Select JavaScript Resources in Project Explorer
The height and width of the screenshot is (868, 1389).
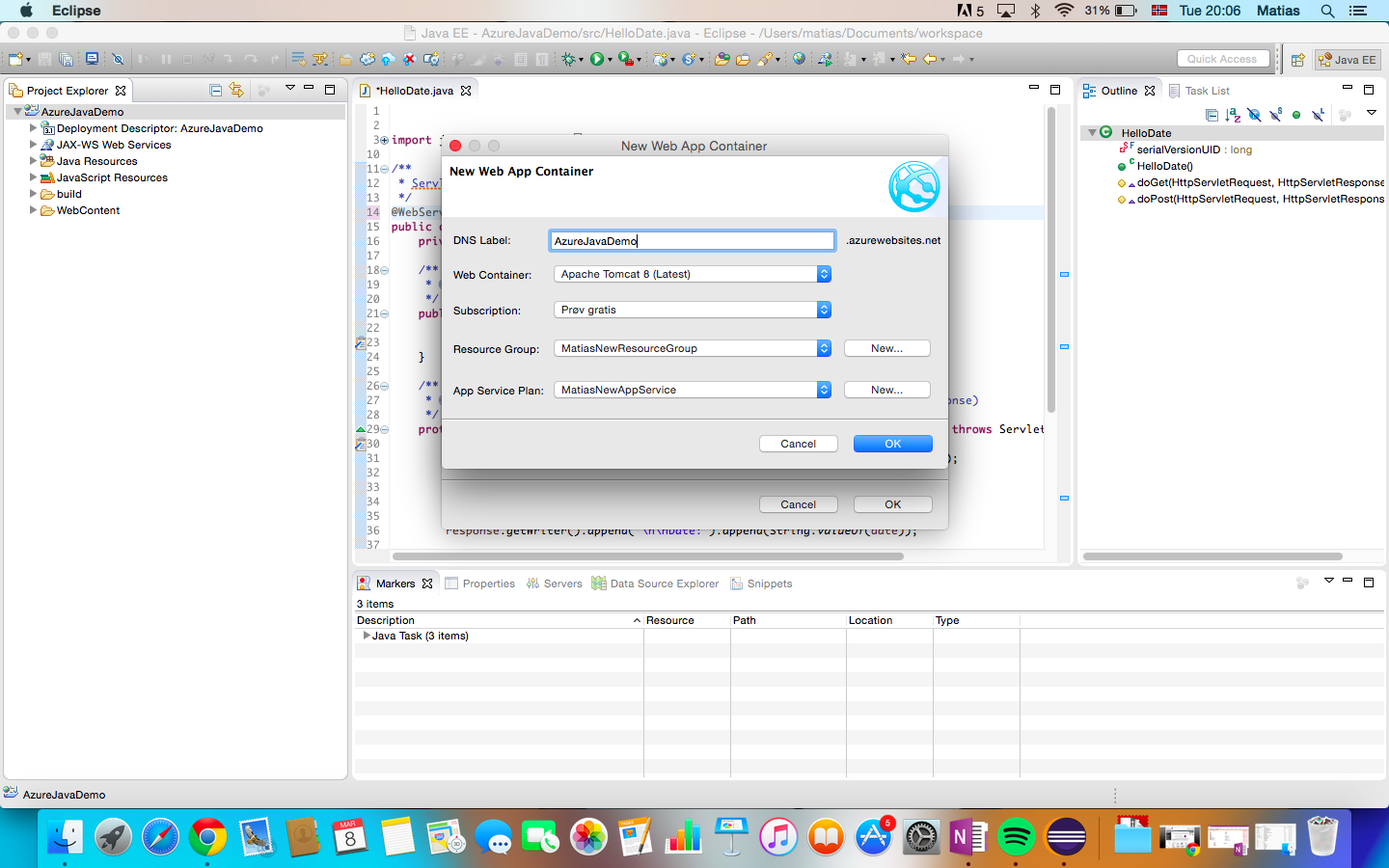(x=112, y=177)
